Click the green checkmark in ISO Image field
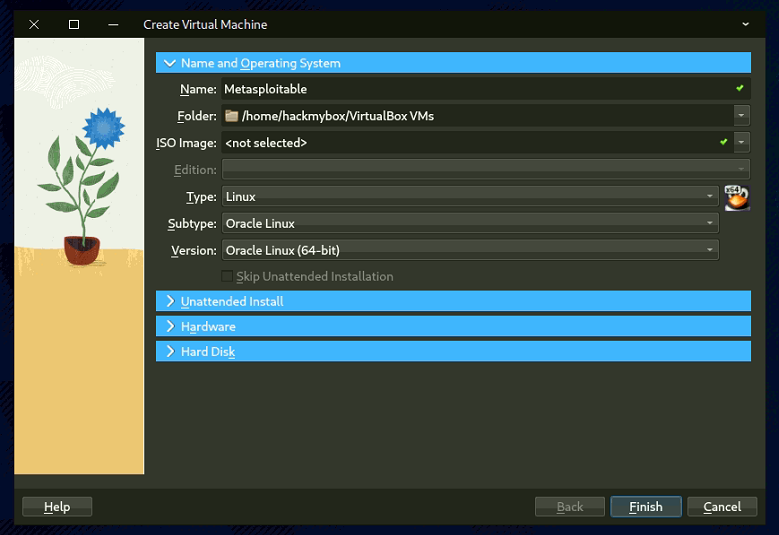 coord(723,143)
